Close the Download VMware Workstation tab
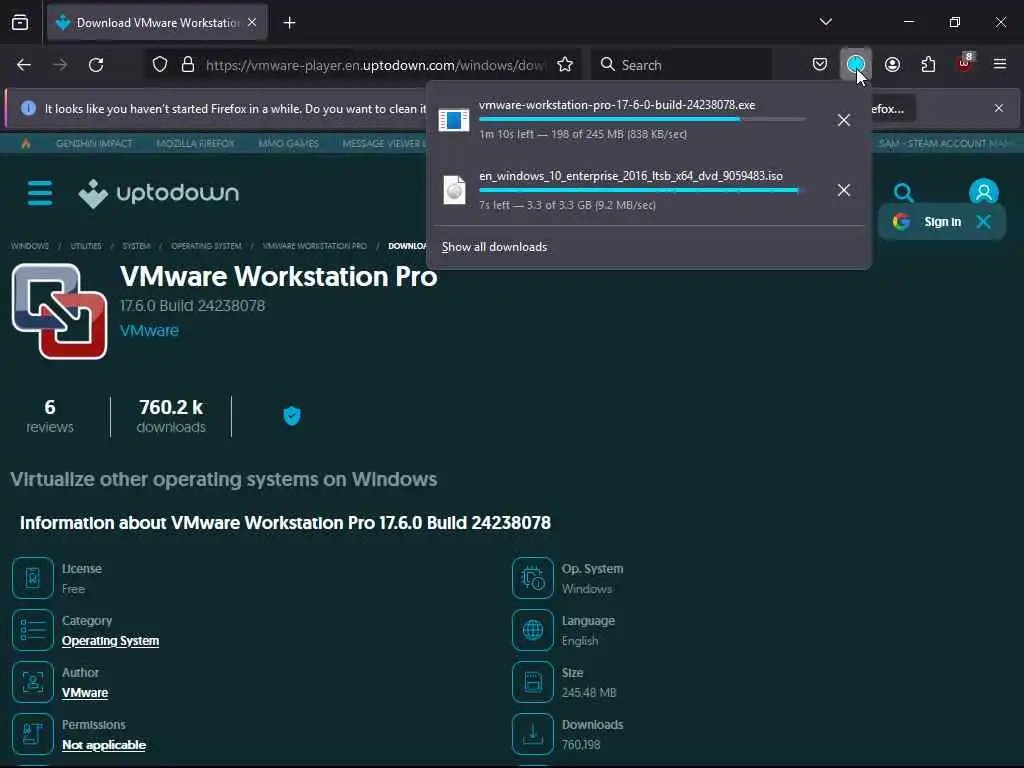This screenshot has width=1024, height=768. pyautogui.click(x=252, y=22)
